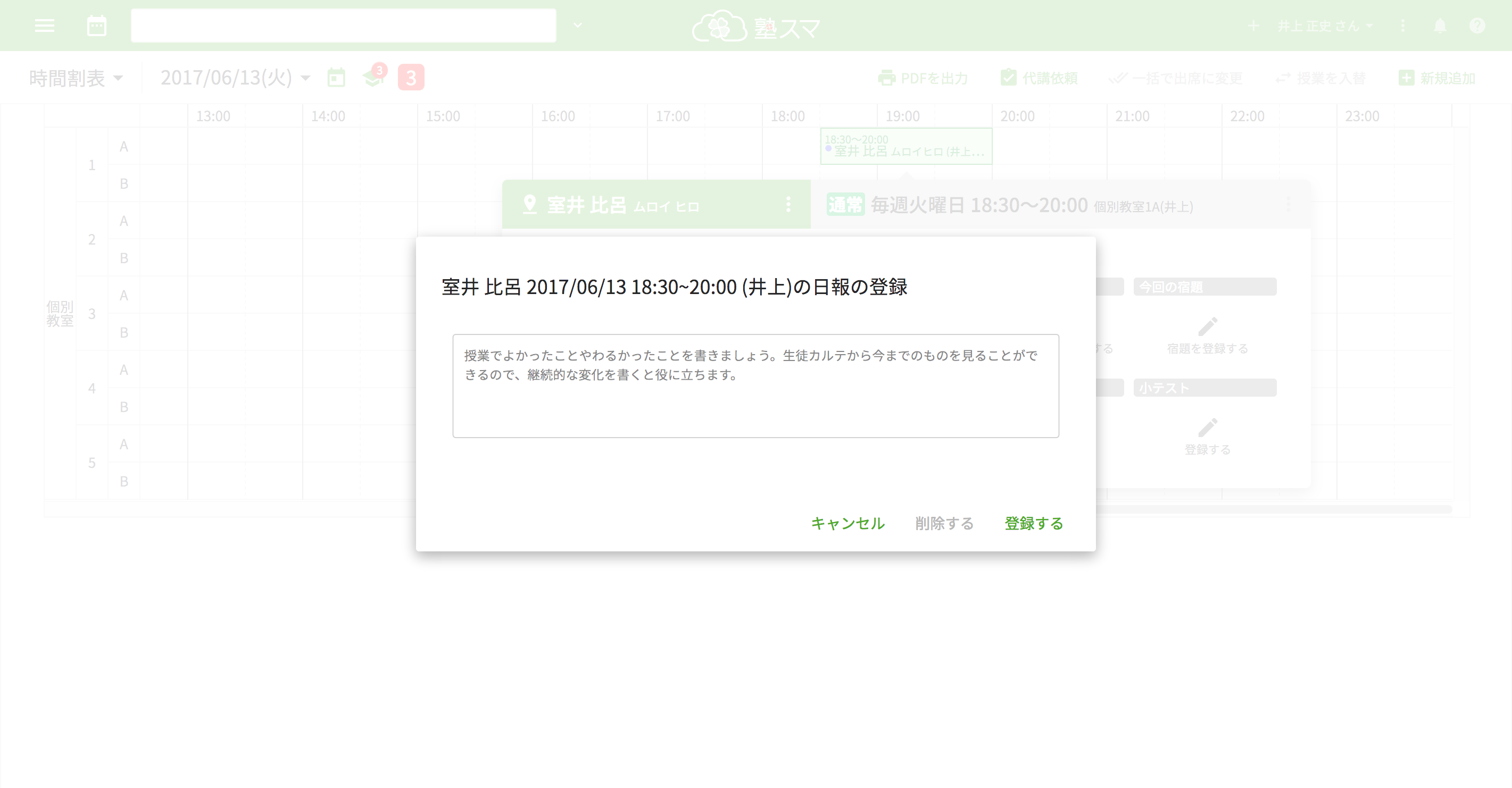Open the 時間割表 view selector dropdown
The image size is (1512, 788).
pos(77,78)
